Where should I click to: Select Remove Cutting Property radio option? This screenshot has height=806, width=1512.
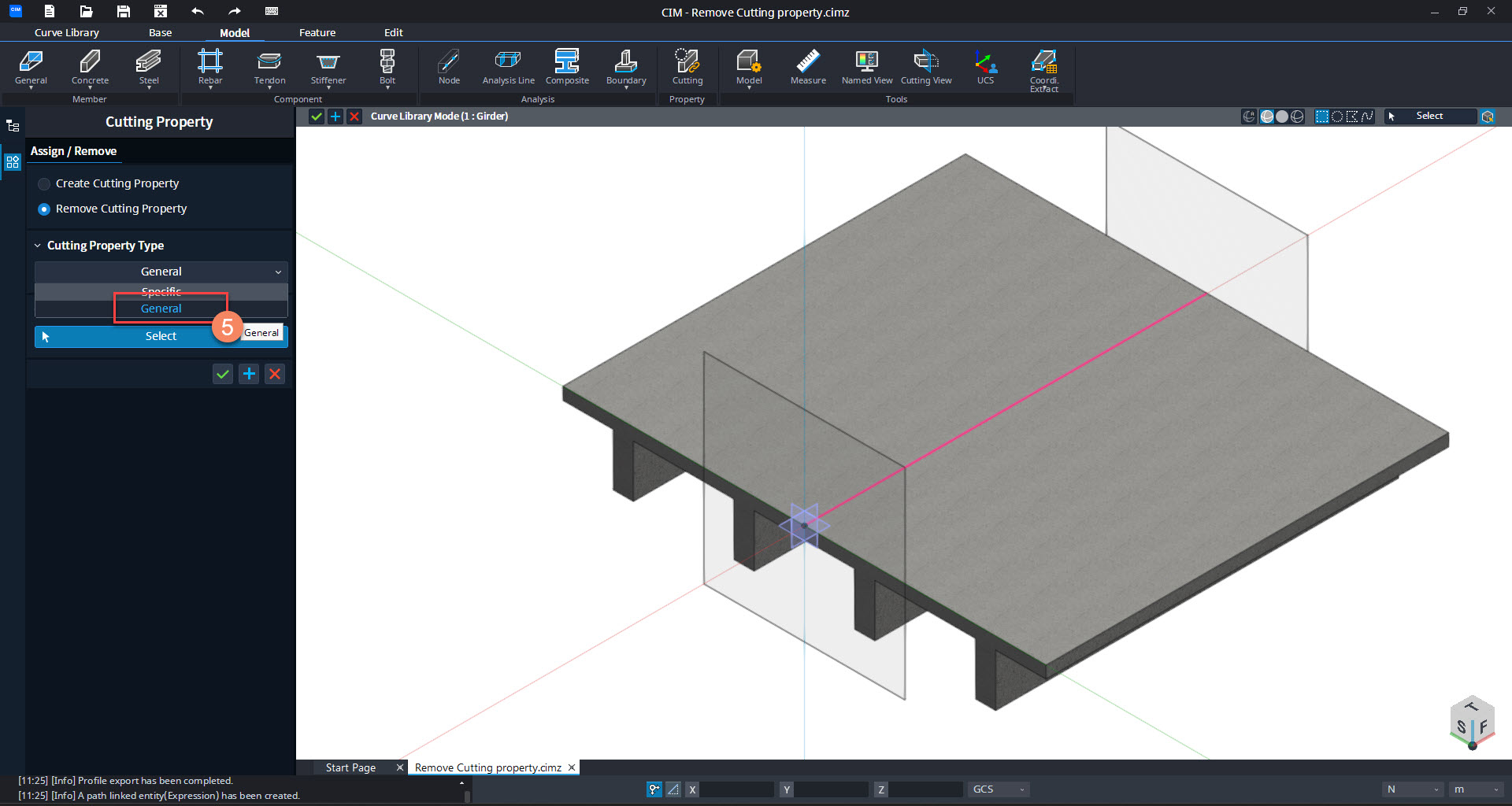click(x=113, y=209)
